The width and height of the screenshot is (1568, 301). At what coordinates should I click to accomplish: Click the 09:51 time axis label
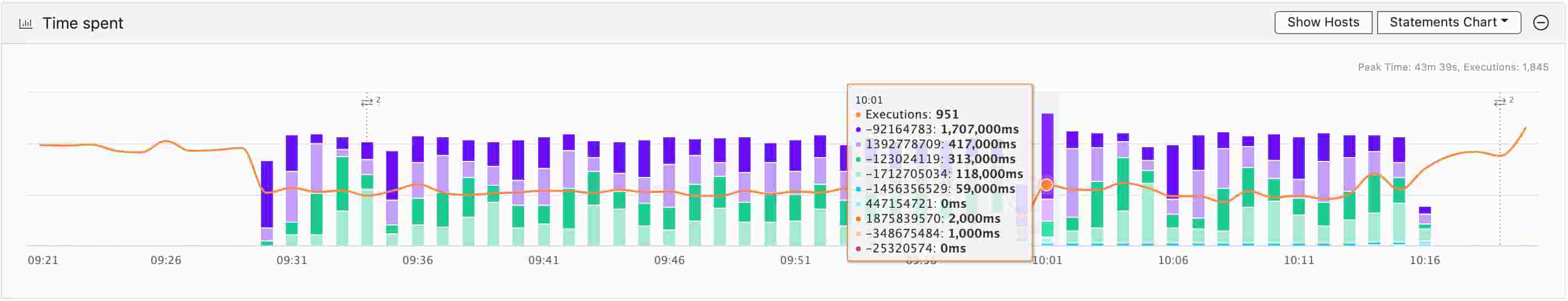click(796, 260)
